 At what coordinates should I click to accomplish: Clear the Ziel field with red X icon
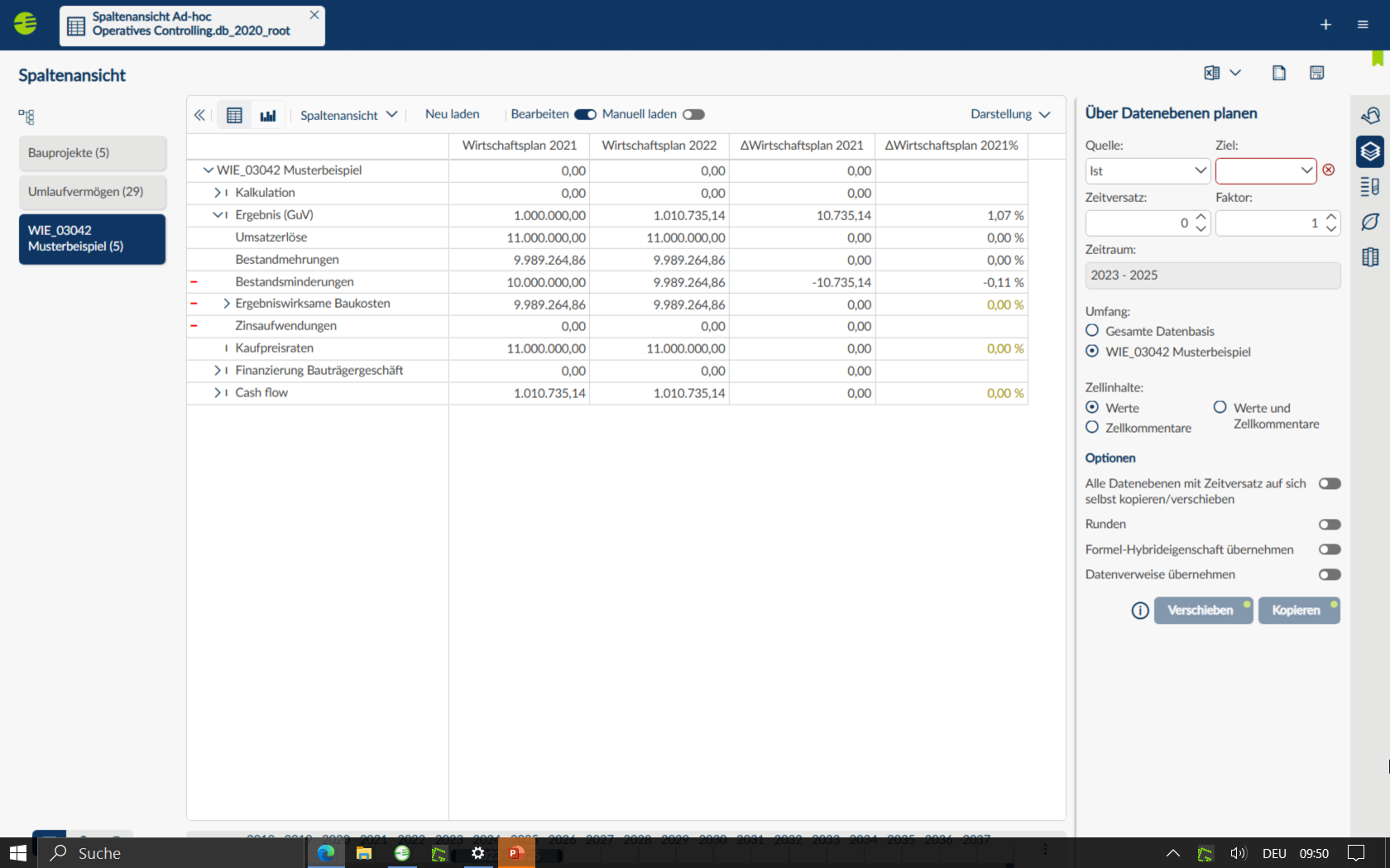pos(1329,170)
